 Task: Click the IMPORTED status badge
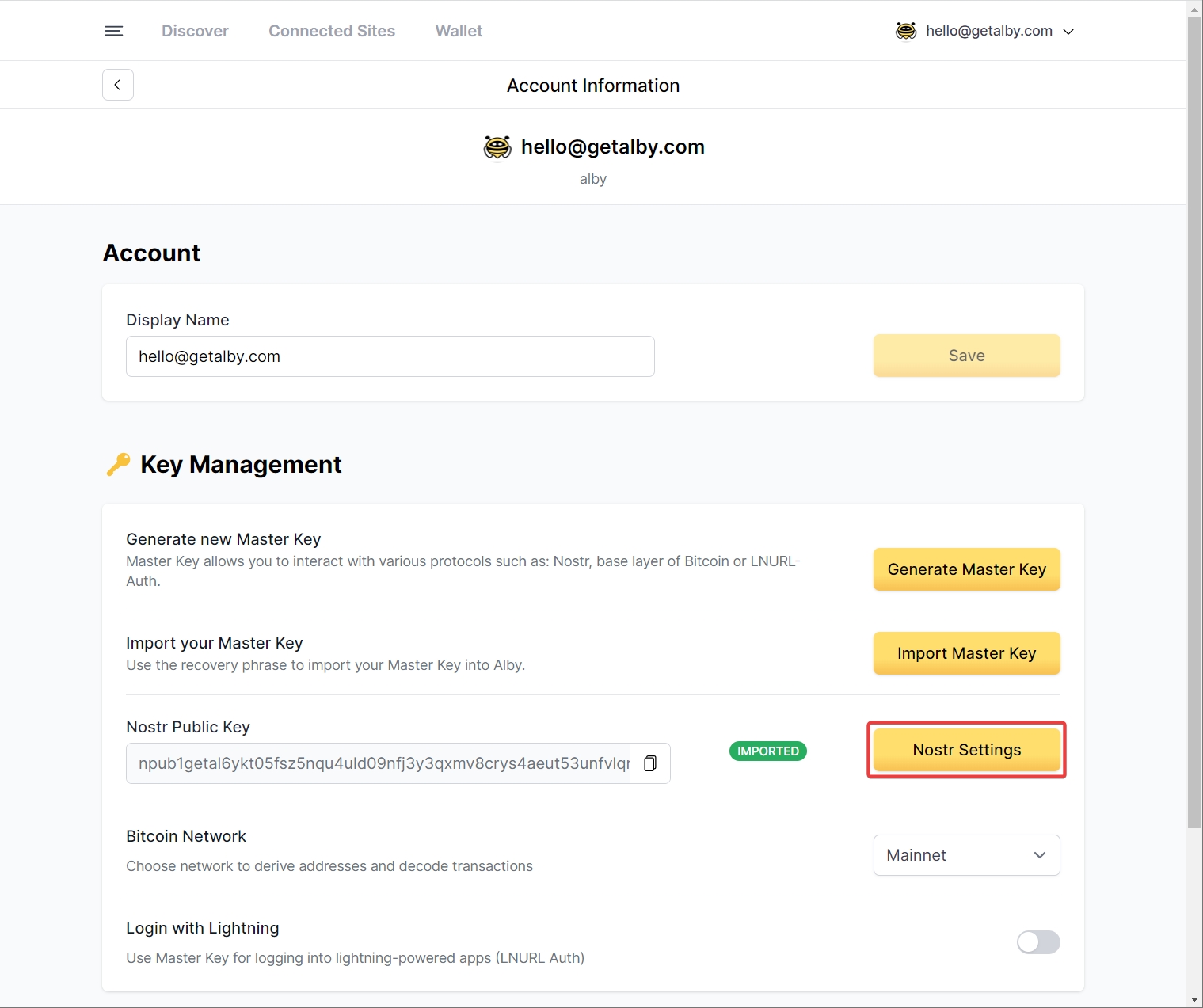[x=767, y=751]
